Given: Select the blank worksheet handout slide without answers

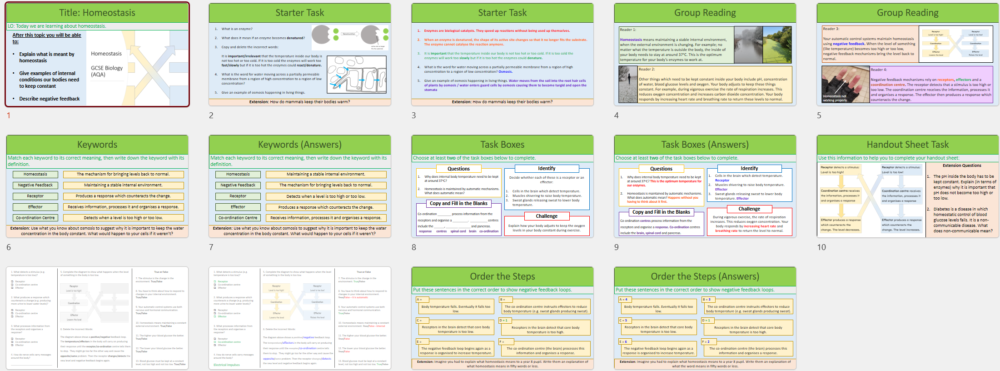Looking at the screenshot, I should click(98, 318).
